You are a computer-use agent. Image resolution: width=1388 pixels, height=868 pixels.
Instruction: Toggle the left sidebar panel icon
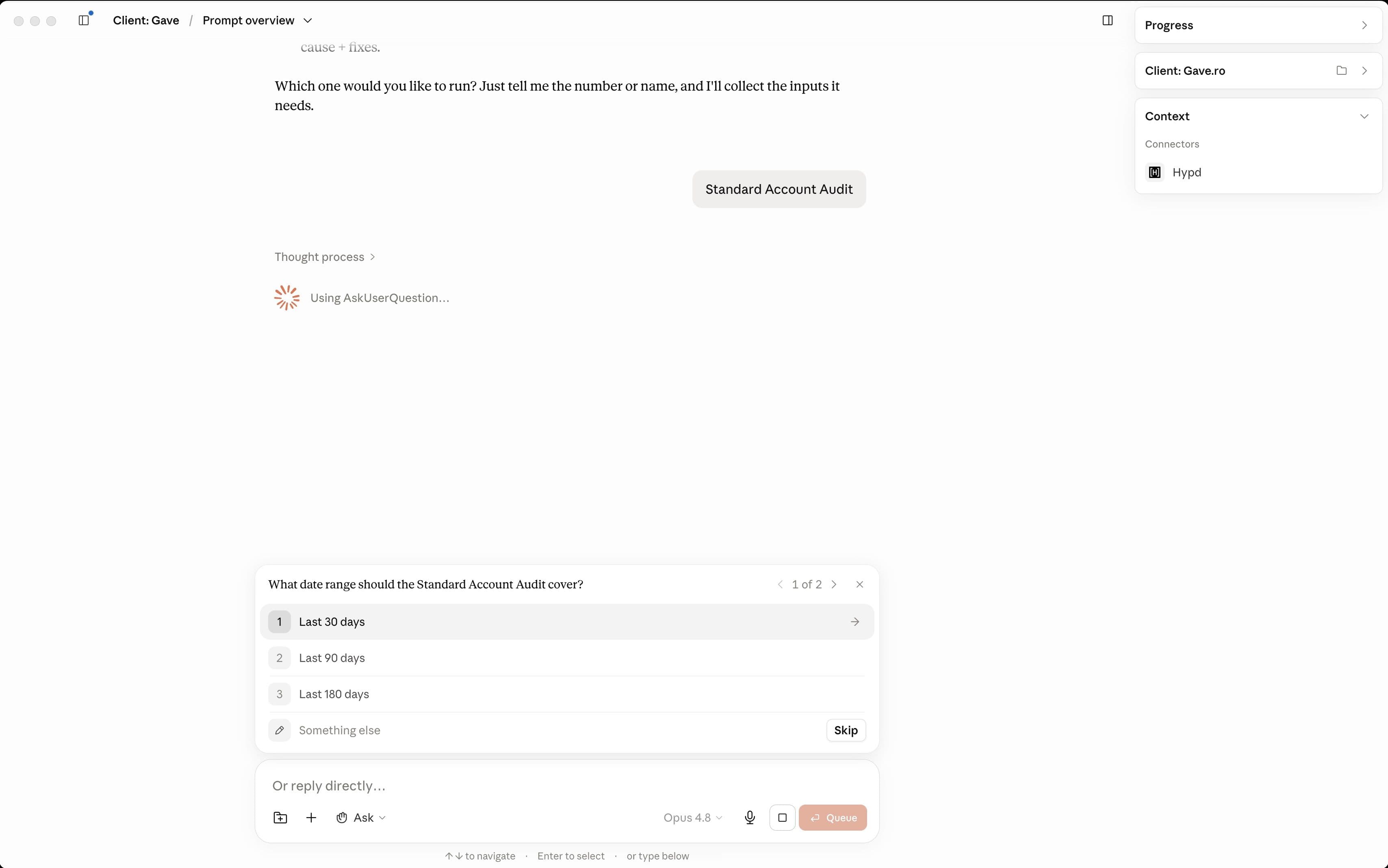click(x=84, y=21)
